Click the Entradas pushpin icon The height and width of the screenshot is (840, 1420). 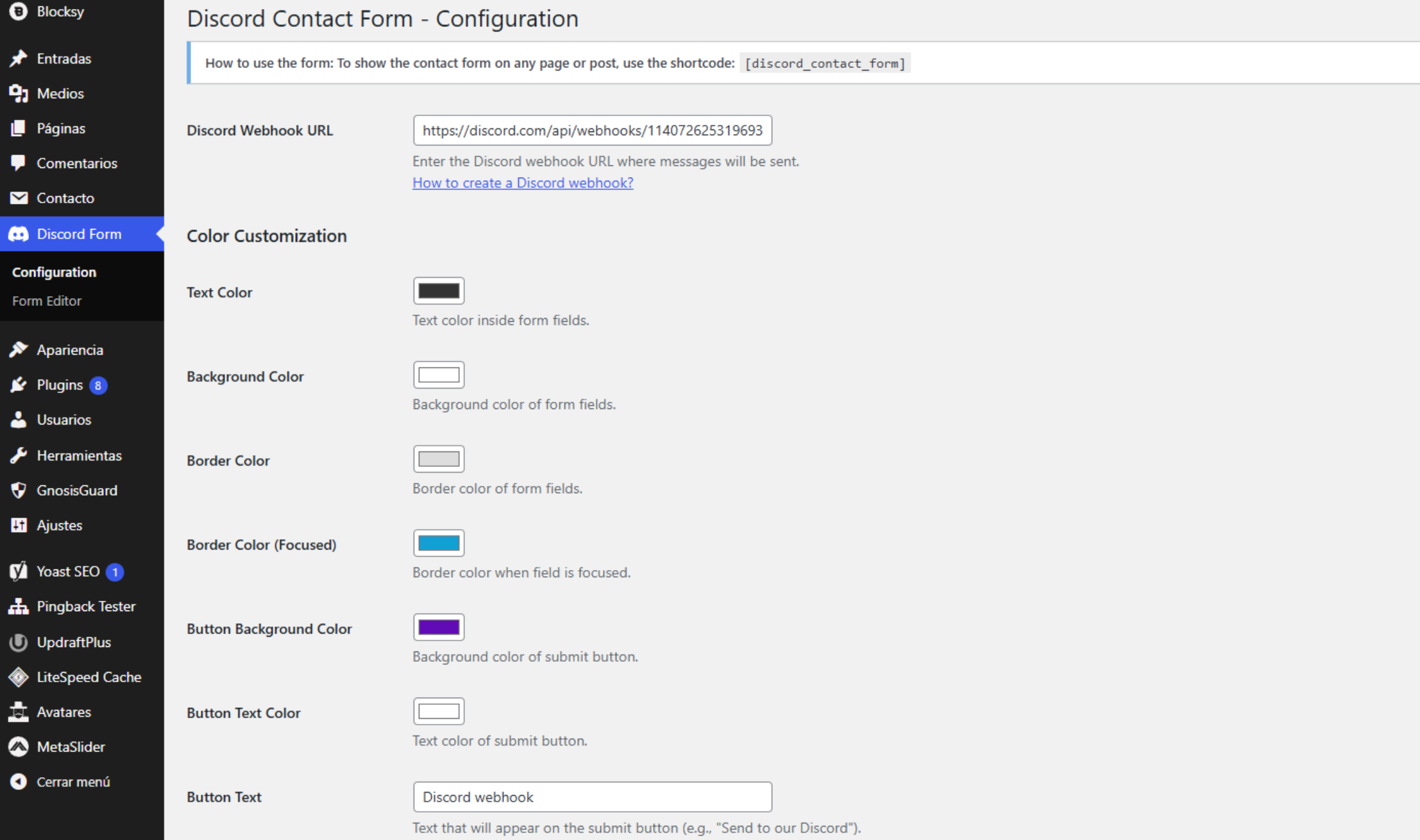coord(19,58)
